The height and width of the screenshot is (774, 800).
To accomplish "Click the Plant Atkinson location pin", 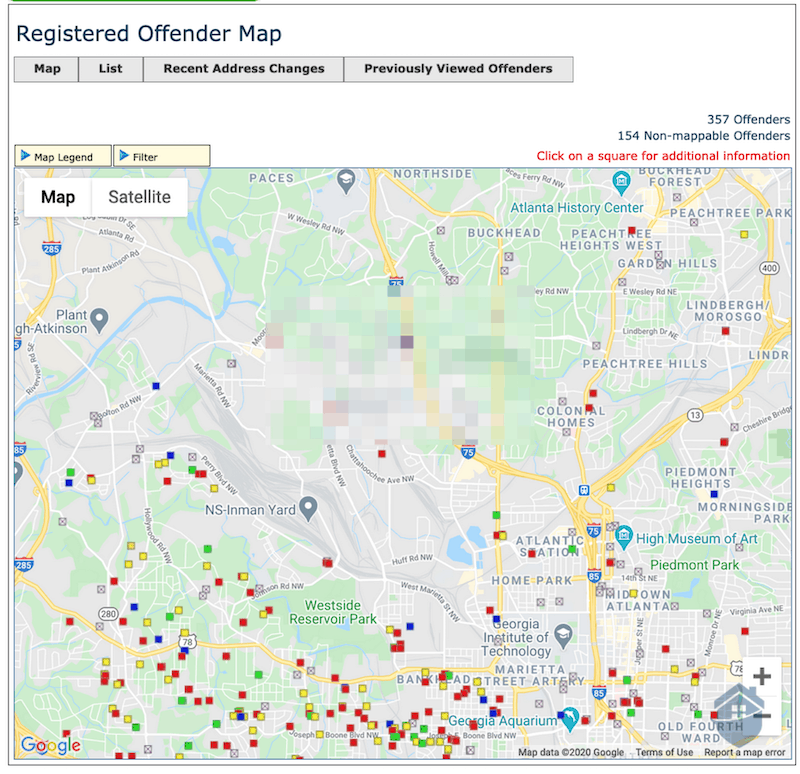I will click(99, 320).
